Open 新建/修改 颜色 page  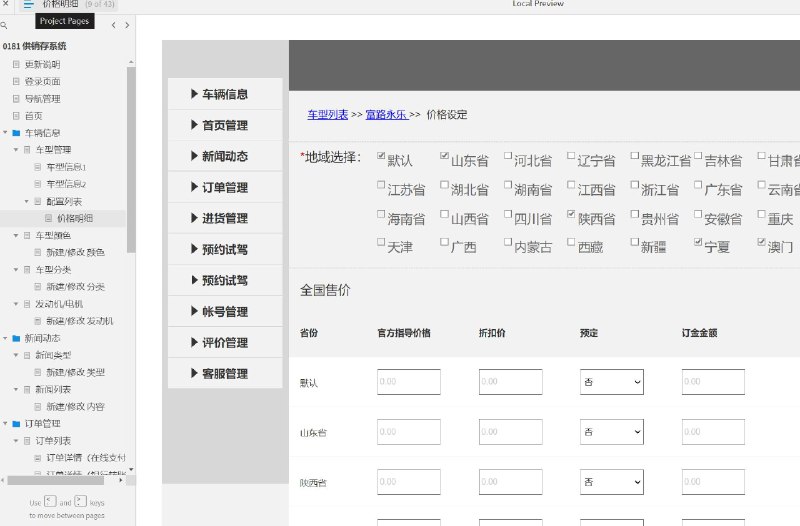pyautogui.click(x=75, y=253)
